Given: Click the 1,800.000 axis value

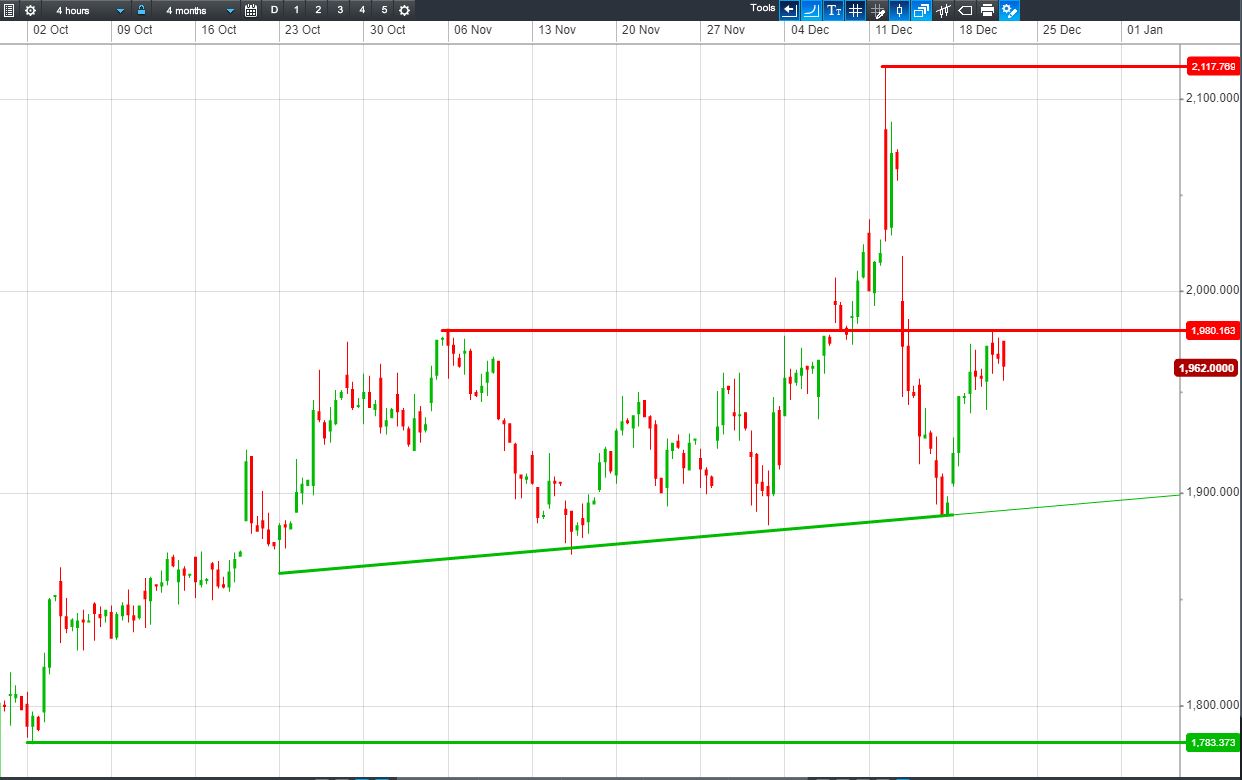Looking at the screenshot, I should (x=1213, y=705).
